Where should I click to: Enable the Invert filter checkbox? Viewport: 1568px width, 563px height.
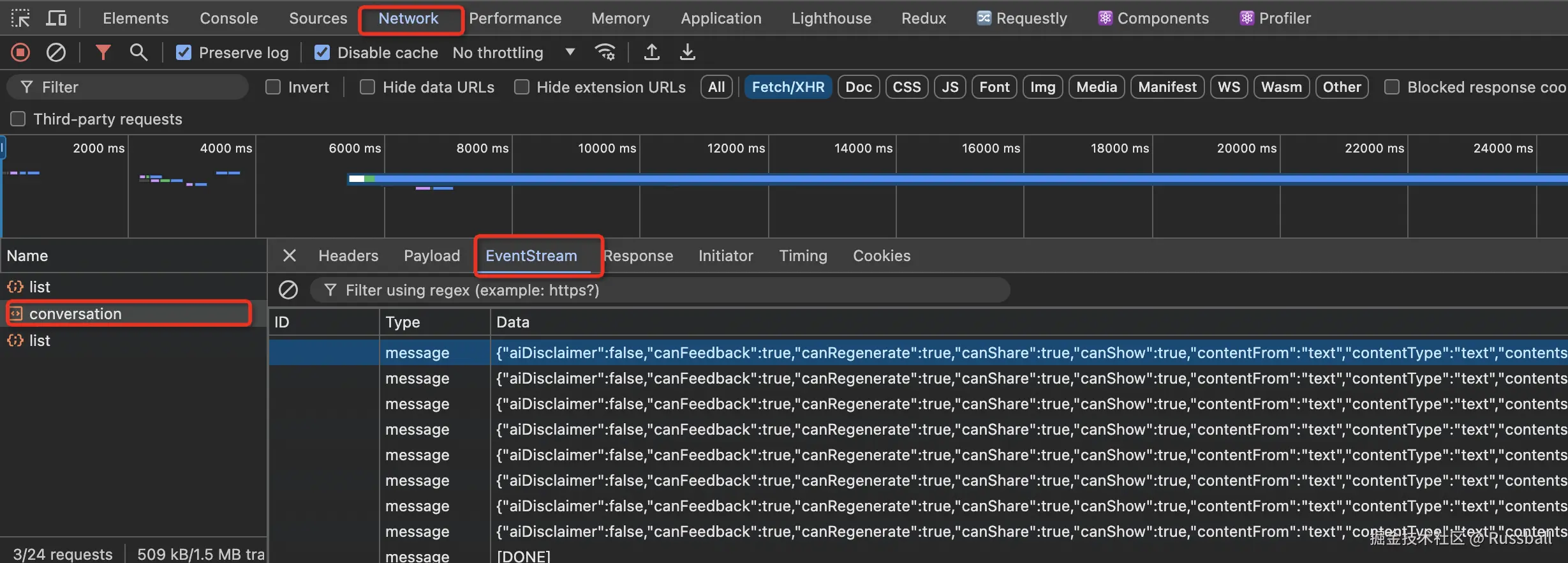273,87
